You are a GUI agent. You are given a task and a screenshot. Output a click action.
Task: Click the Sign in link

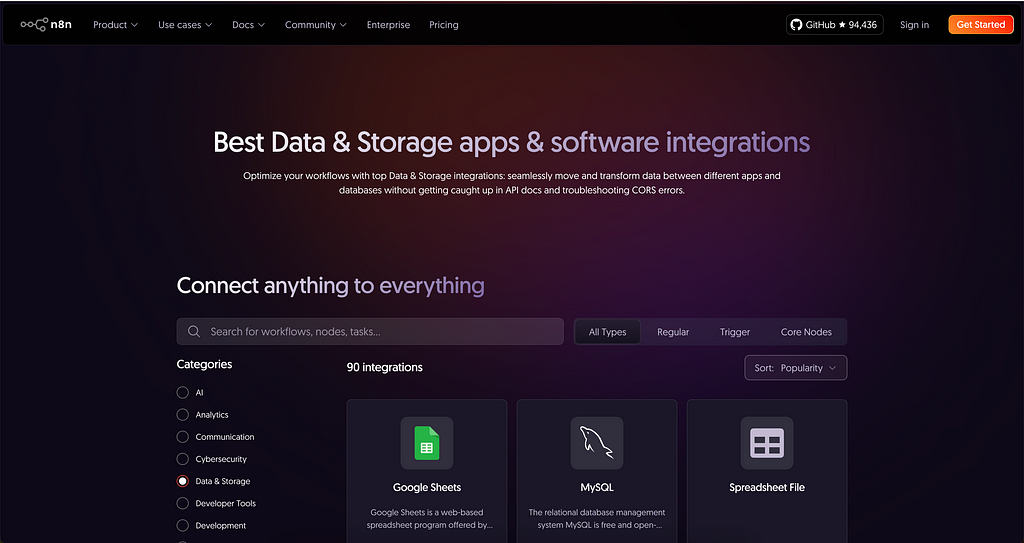tap(914, 25)
